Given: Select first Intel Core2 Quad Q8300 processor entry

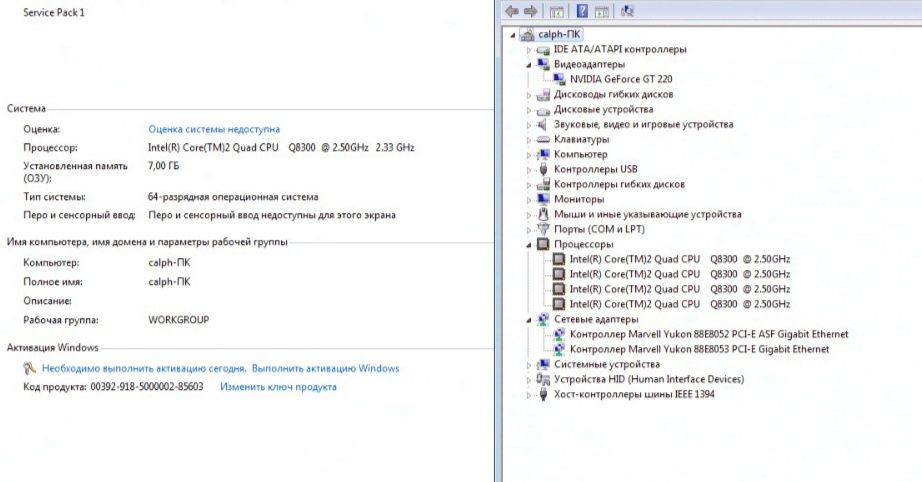Looking at the screenshot, I should [680, 259].
